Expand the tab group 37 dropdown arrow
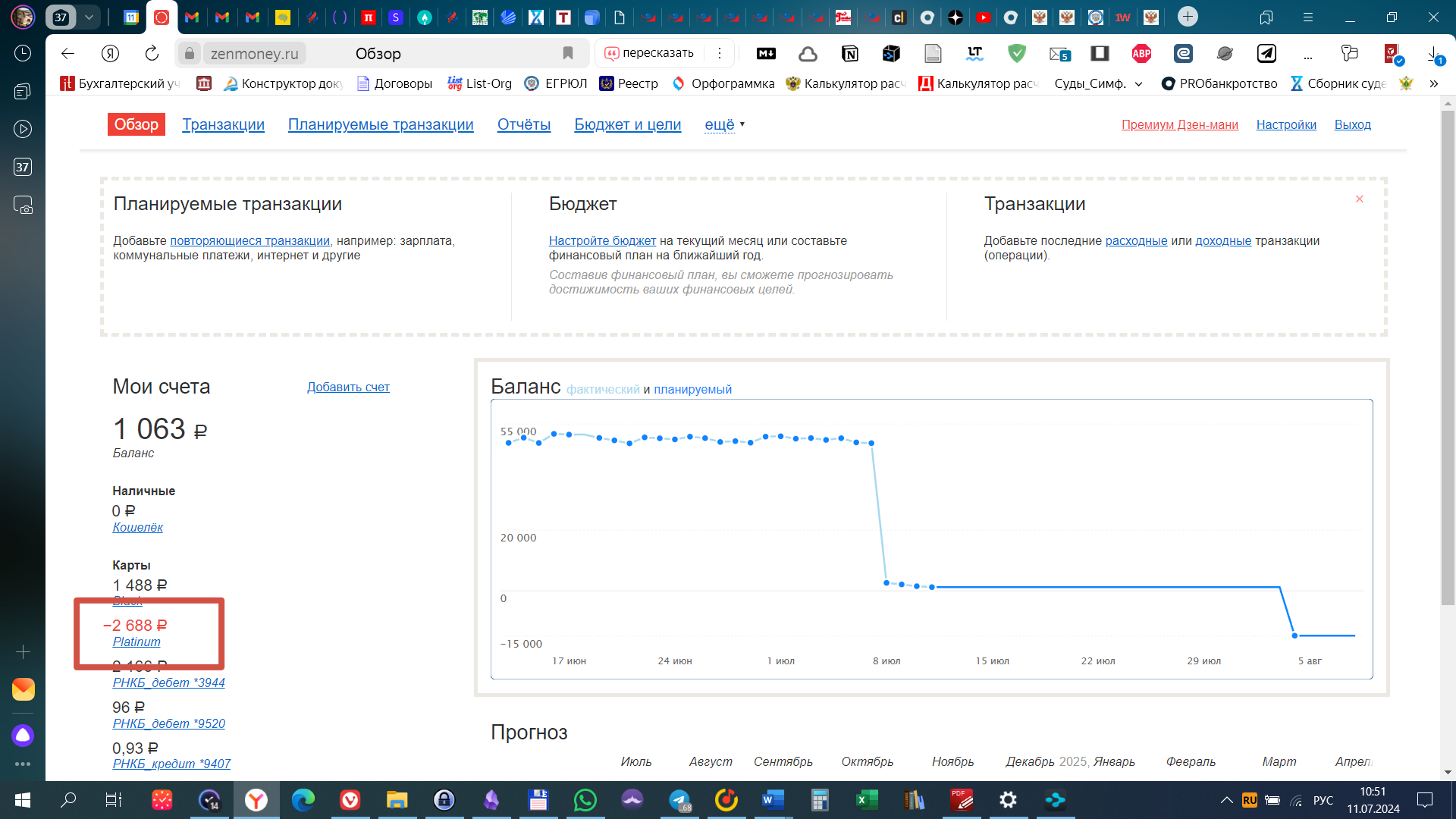This screenshot has height=819, width=1456. click(89, 17)
